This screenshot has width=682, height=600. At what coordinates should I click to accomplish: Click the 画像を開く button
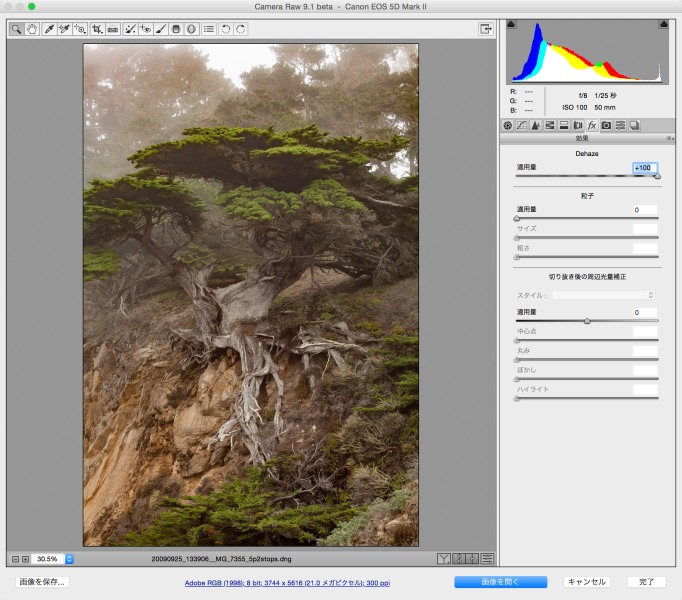click(500, 581)
